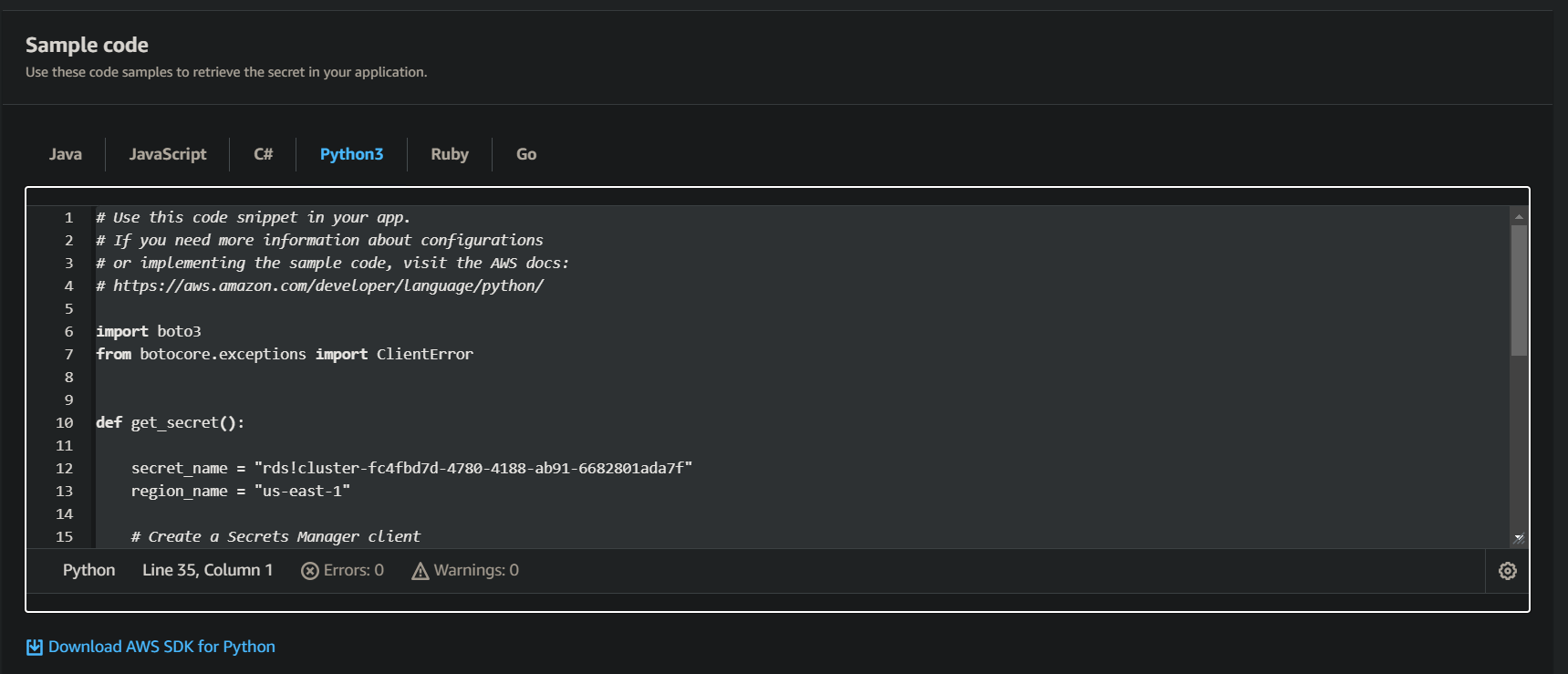The width and height of the screenshot is (1568, 674).
Task: Switch to the Java tab
Action: (66, 154)
